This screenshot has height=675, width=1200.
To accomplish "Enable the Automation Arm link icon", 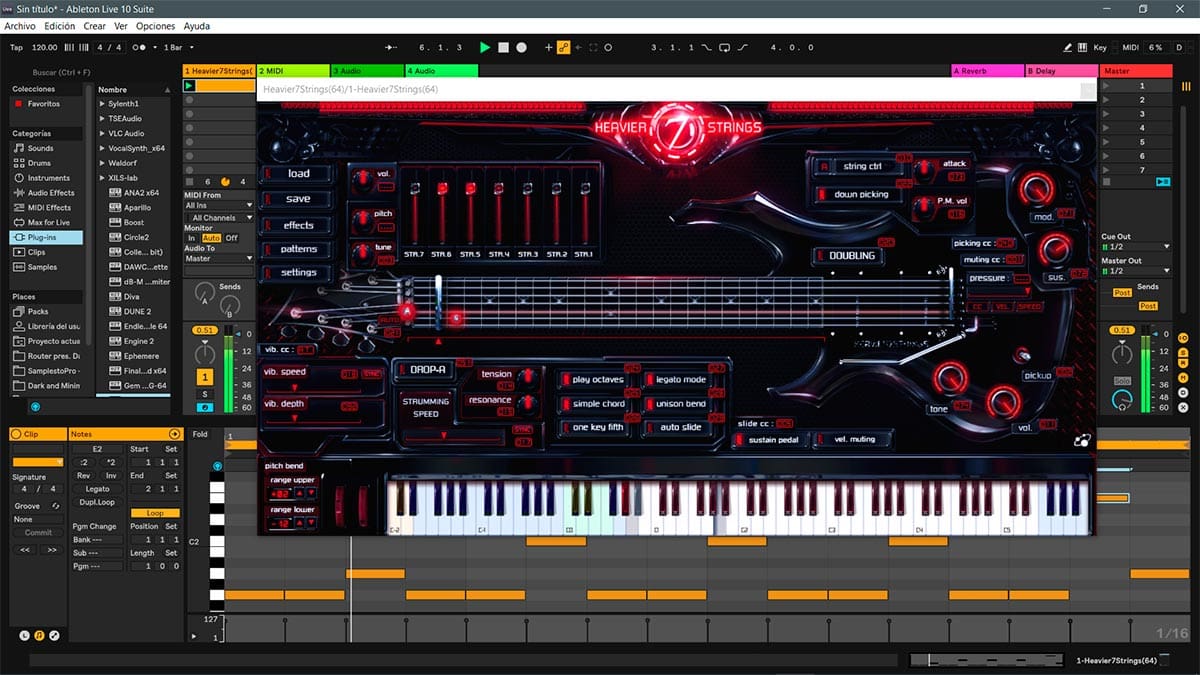I will click(563, 47).
